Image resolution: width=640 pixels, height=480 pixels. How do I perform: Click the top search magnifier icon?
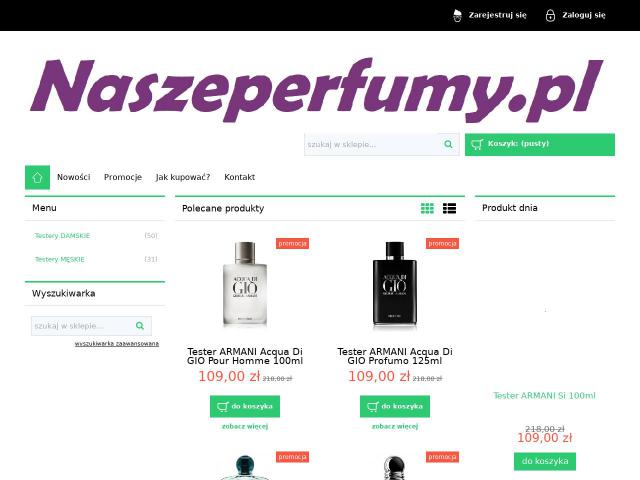click(448, 144)
